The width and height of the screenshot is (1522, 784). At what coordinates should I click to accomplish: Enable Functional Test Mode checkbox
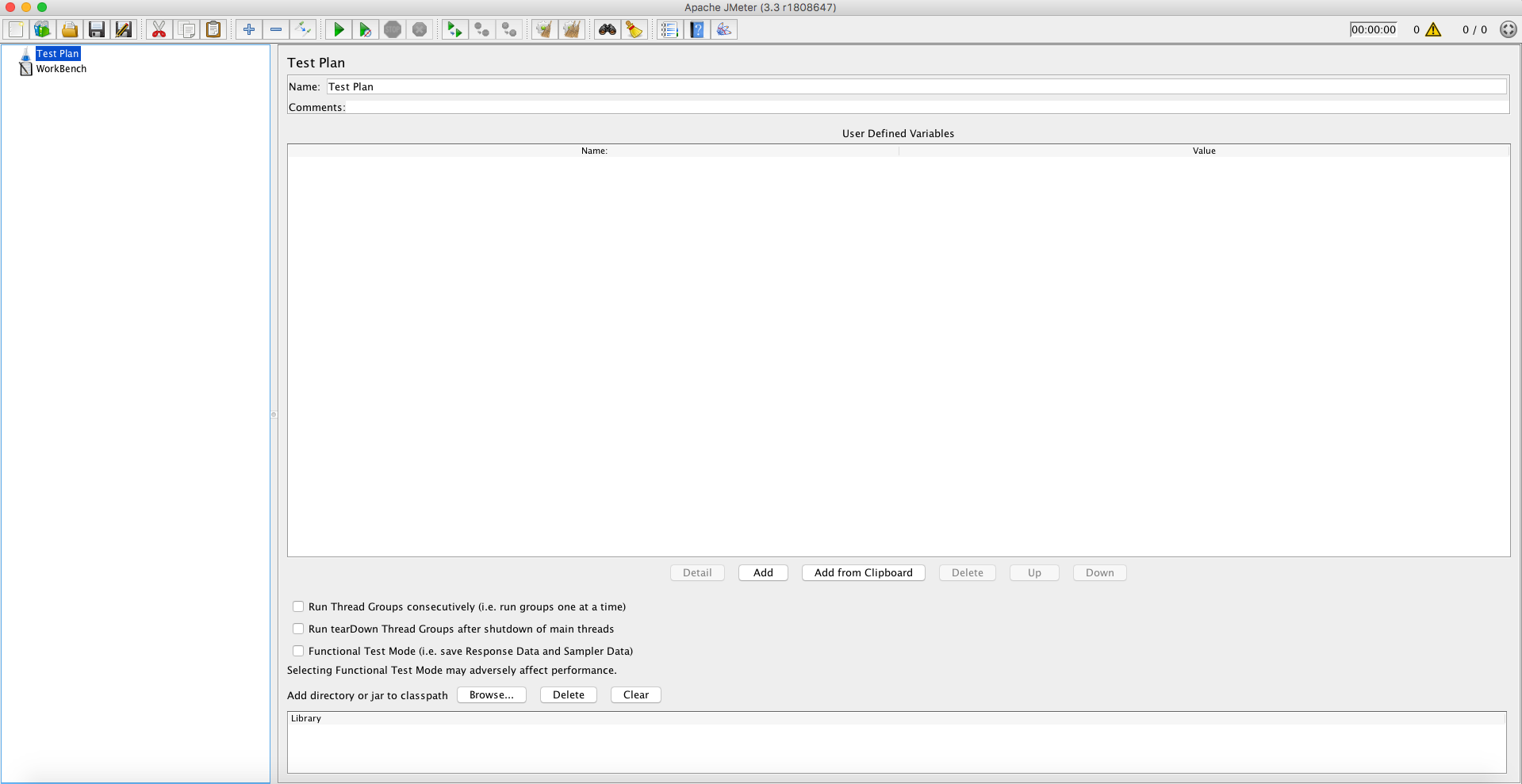coord(298,651)
